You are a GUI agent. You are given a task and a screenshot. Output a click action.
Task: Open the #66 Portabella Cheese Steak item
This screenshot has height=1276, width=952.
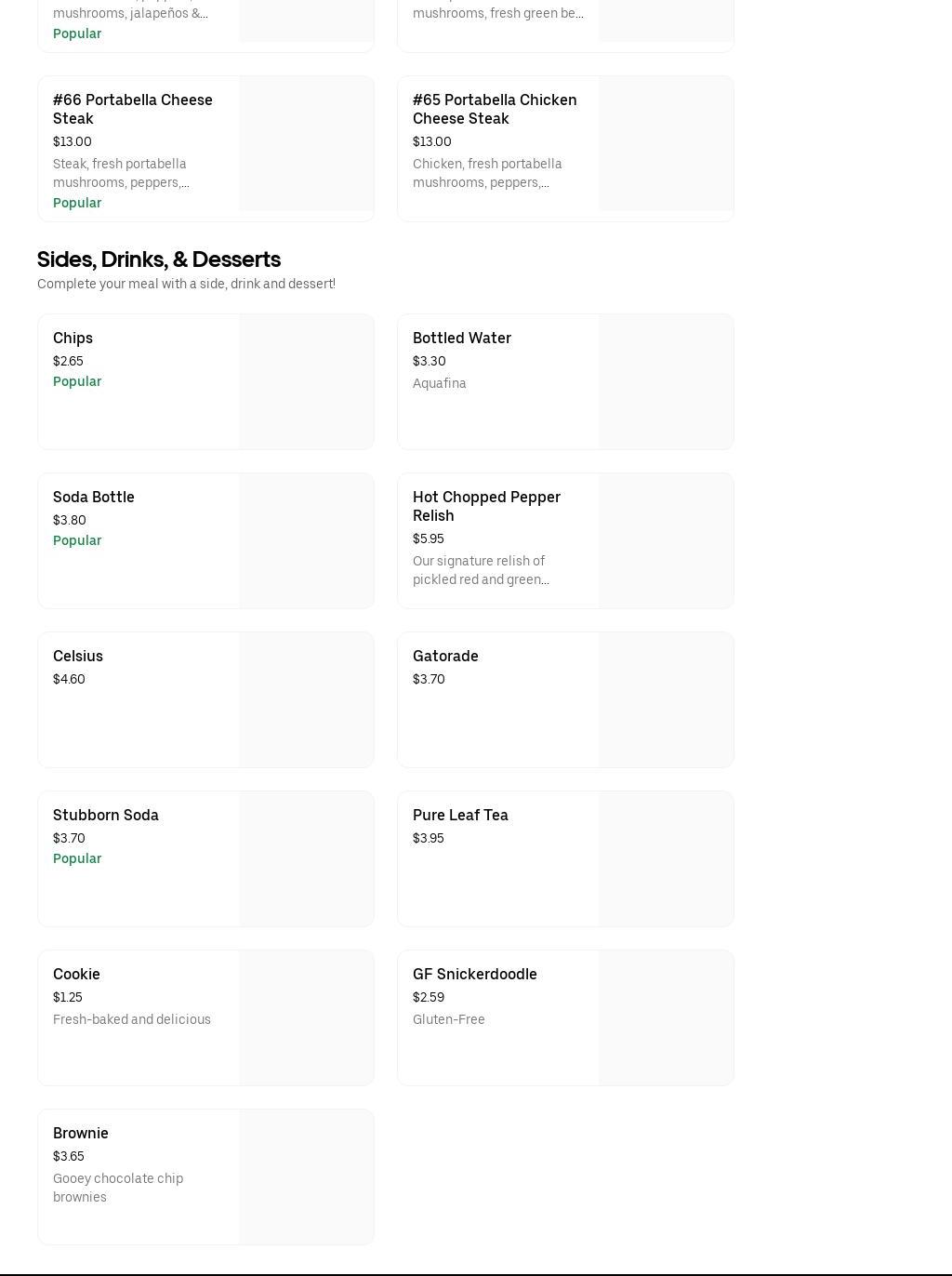(132, 109)
